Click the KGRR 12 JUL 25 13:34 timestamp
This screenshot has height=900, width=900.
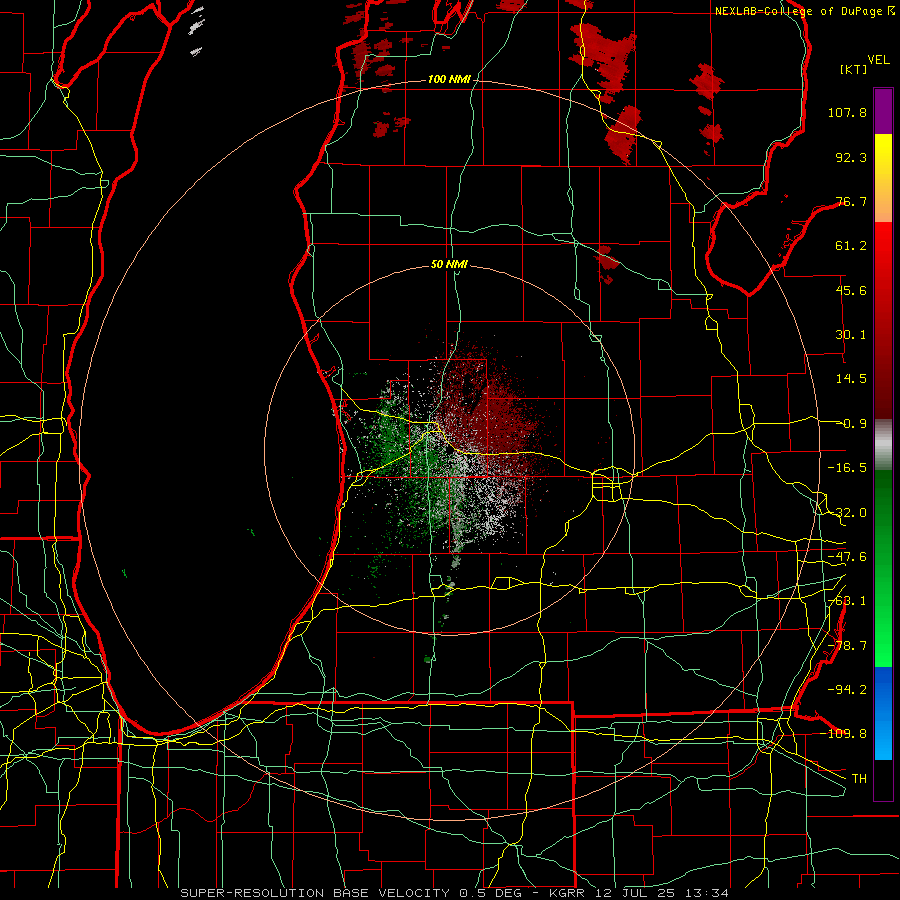pos(639,893)
